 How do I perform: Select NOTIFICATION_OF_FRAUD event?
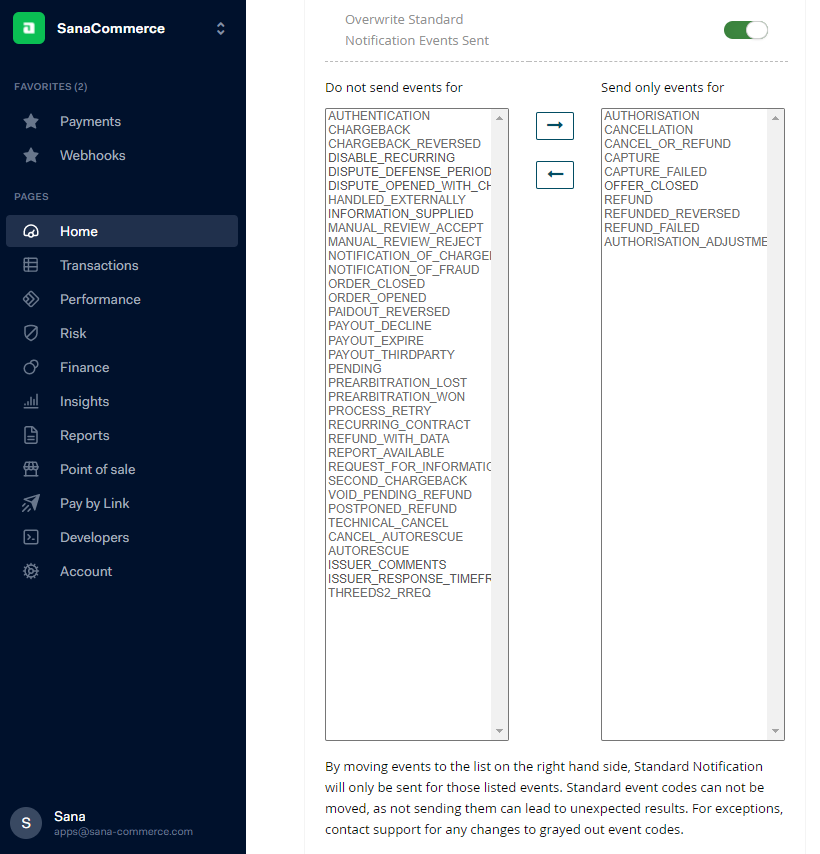[x=403, y=270]
